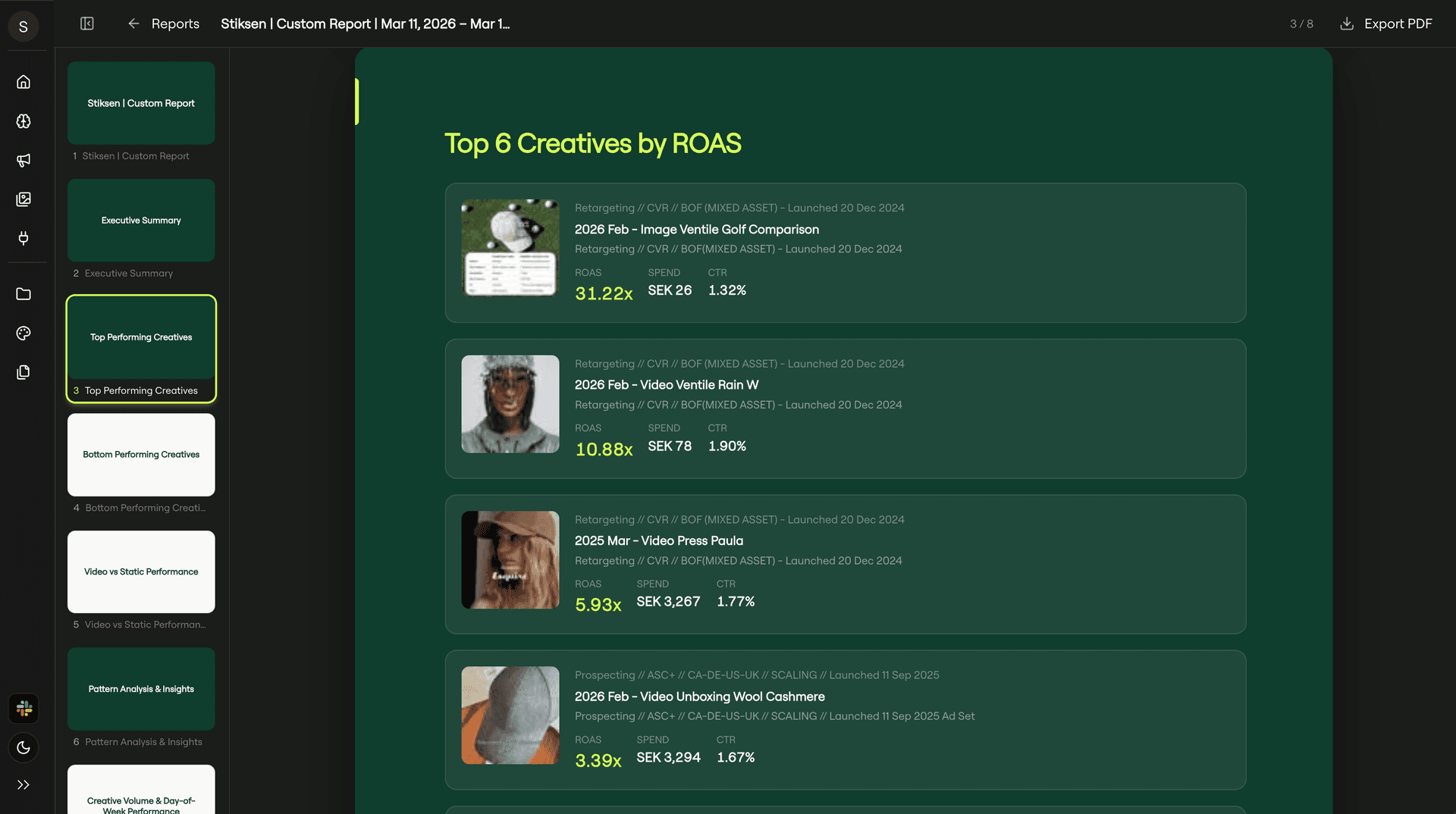
Task: Open the brain insights icon in the sidebar
Action: (24, 121)
